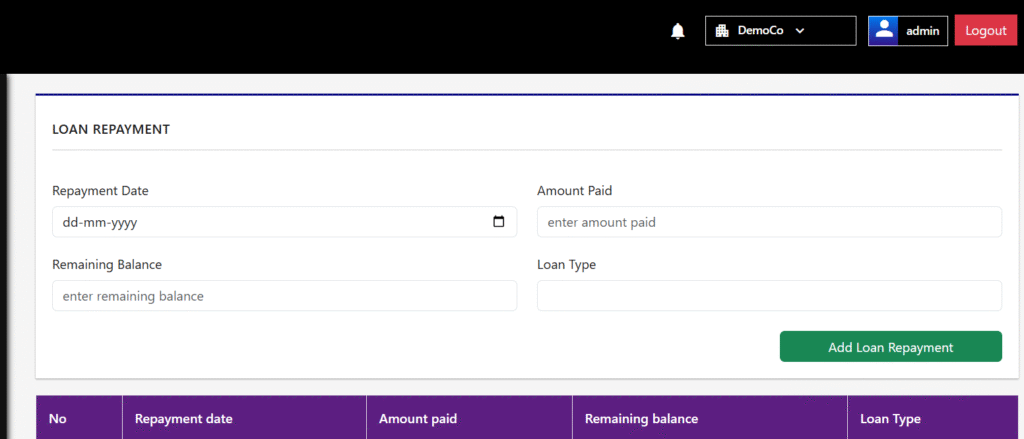Screen dimensions: 1024x439
Task: Click the Add Loan Repayment button
Action: [890, 347]
